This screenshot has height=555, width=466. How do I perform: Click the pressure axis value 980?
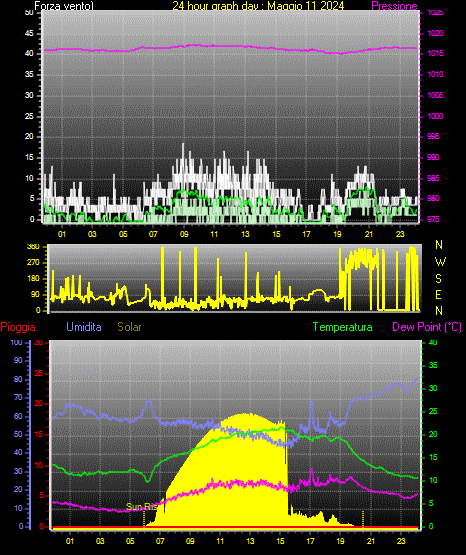pos(433,198)
